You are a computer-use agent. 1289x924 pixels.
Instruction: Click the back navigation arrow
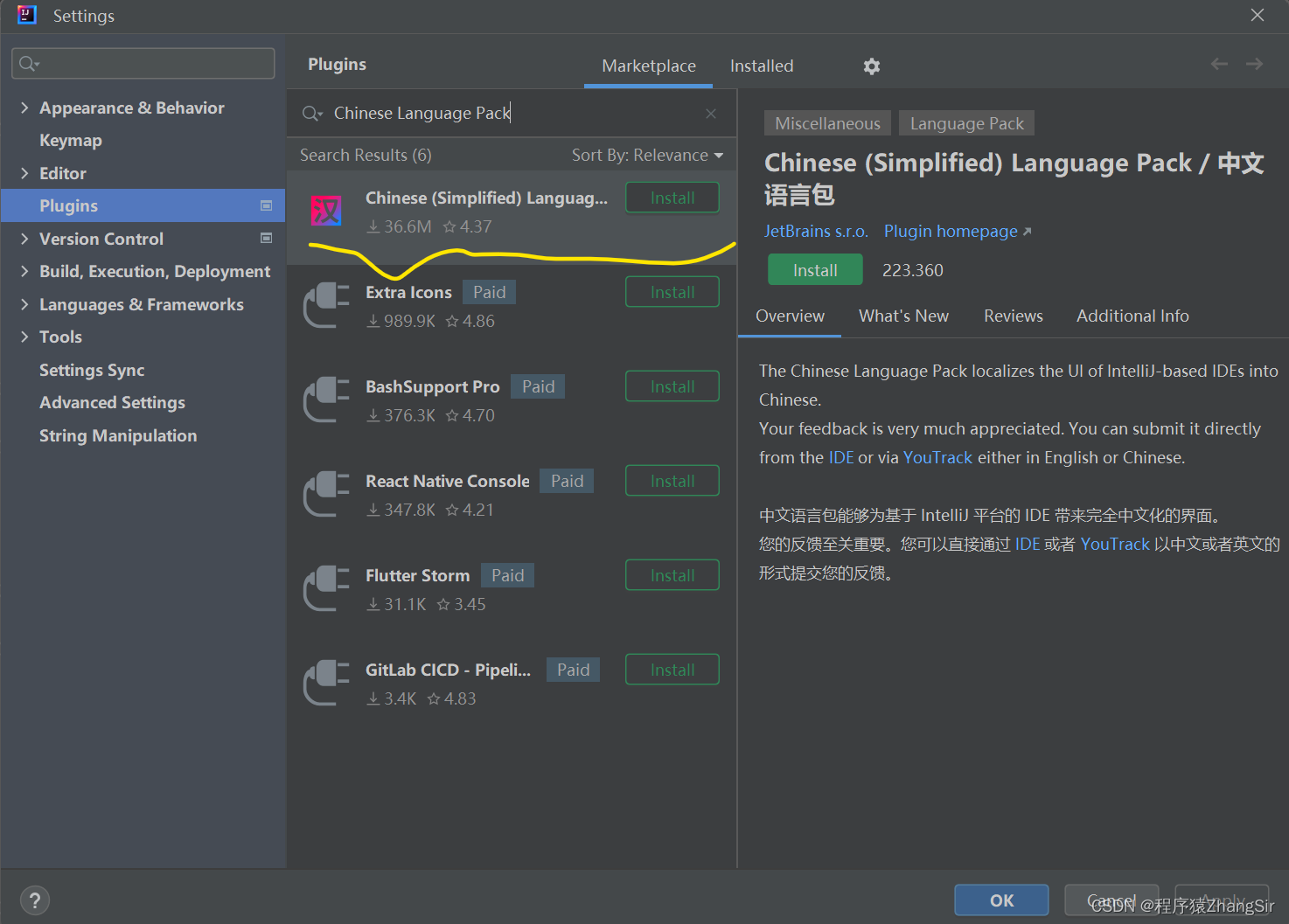pyautogui.click(x=1219, y=64)
